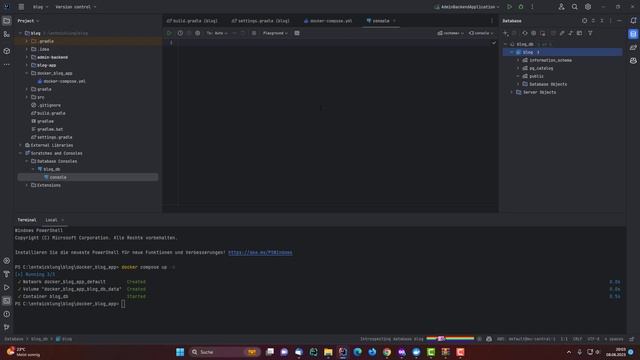Click the Execute query button in console toolbar

pyautogui.click(x=169, y=33)
